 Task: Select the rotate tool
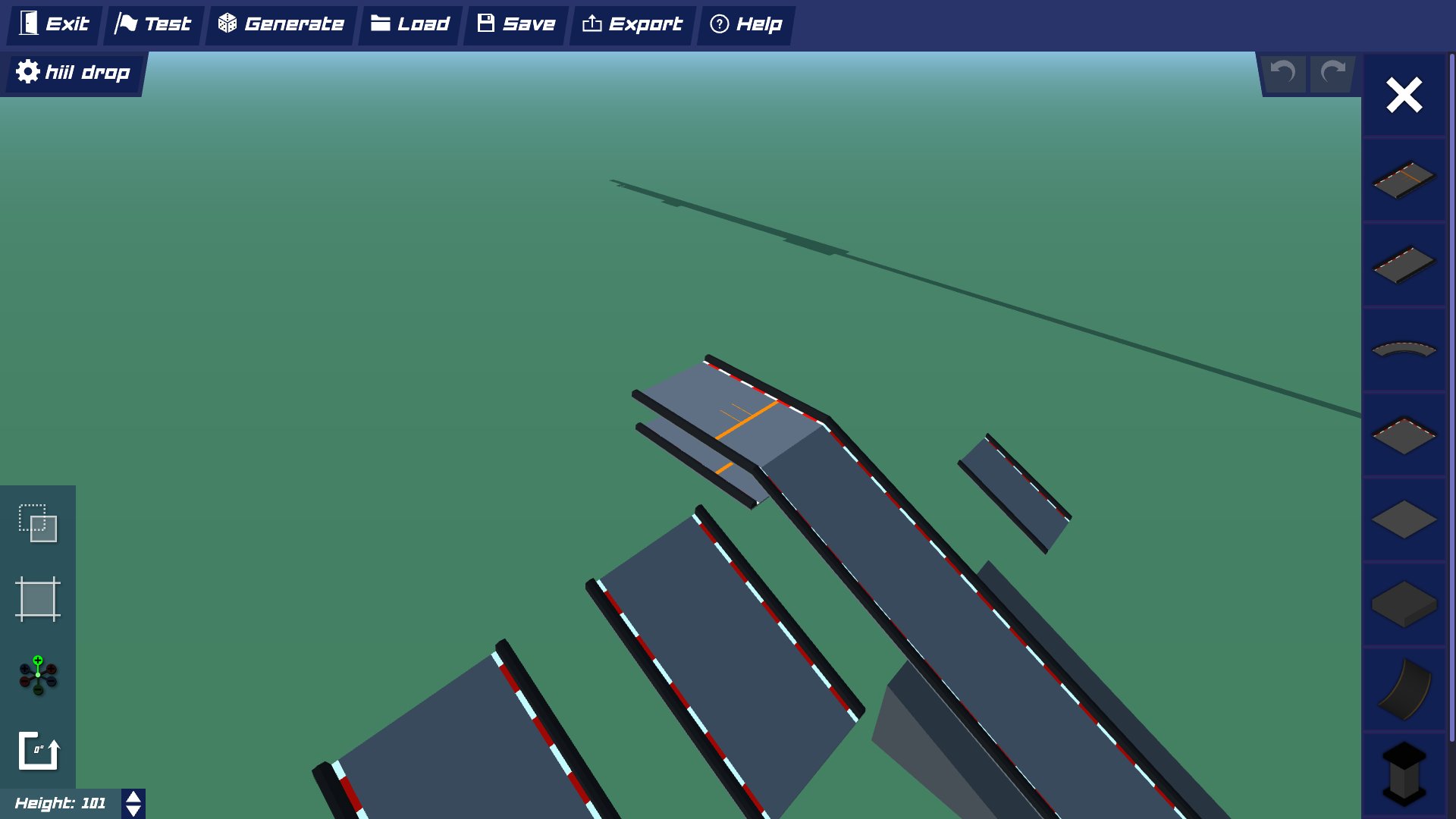[x=38, y=752]
